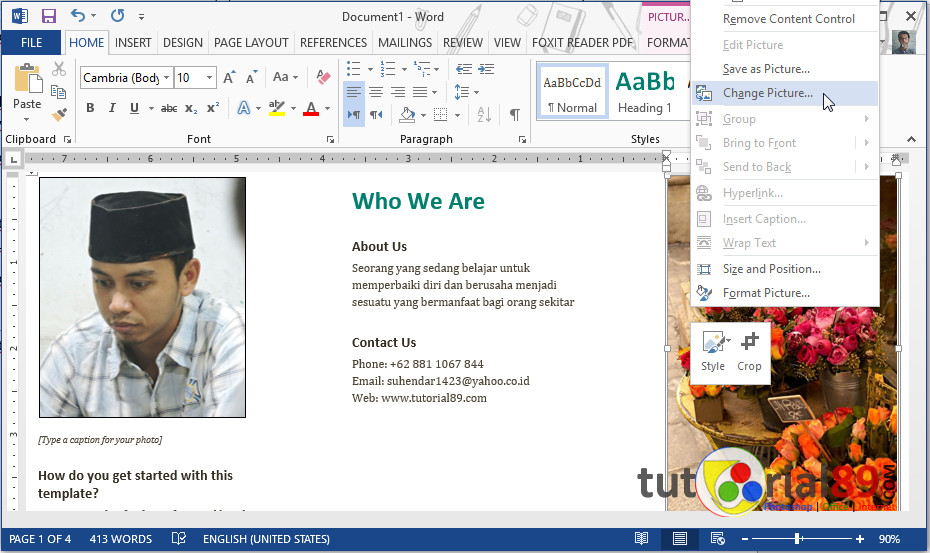This screenshot has height=553, width=930.
Task: Click the Decrease Indent icon
Action: point(464,69)
